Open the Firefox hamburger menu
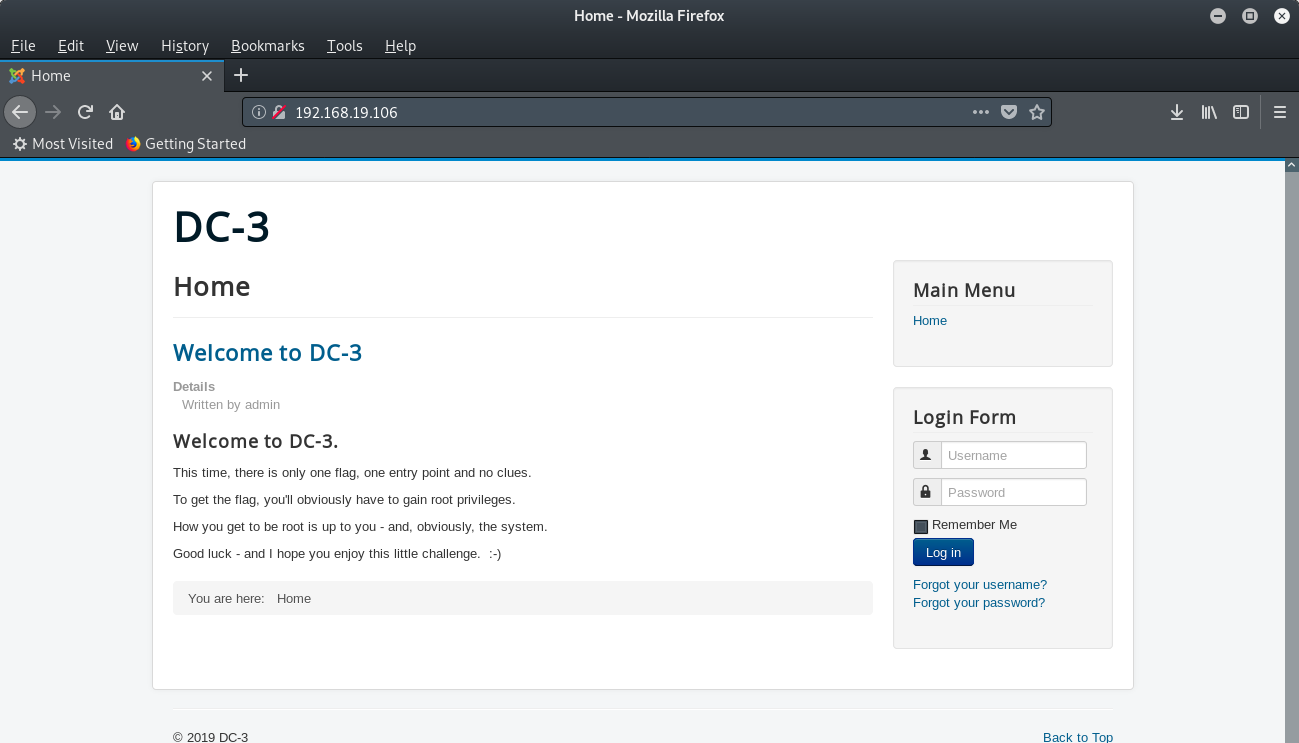Screen dimensions: 1299x743 pos(1280,112)
